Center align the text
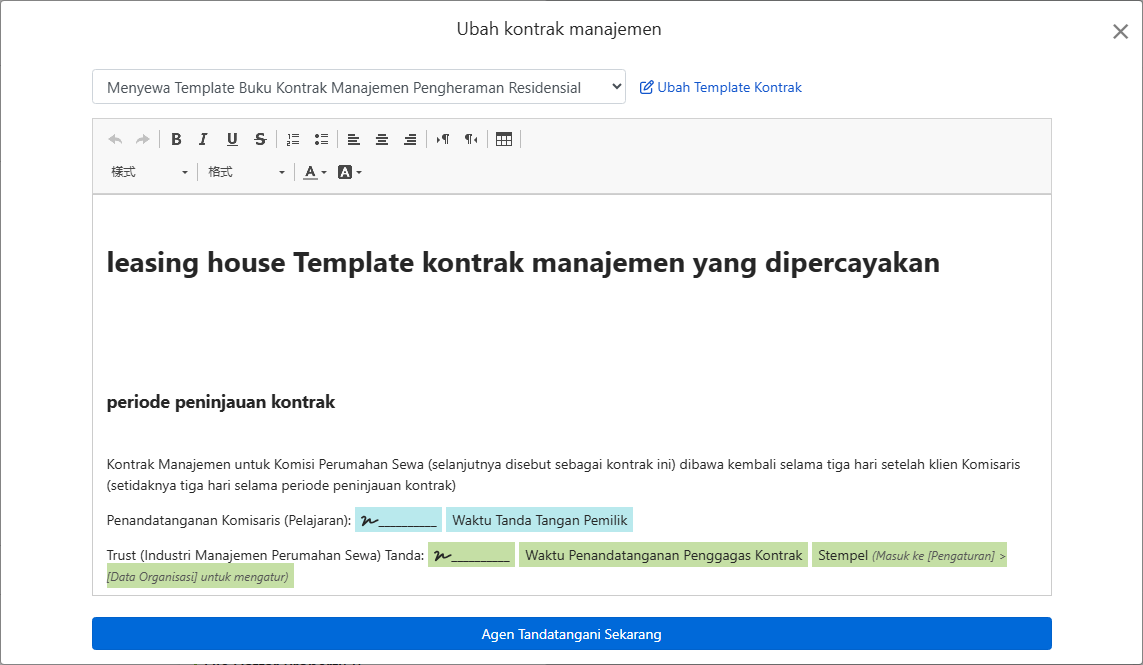 (382, 139)
